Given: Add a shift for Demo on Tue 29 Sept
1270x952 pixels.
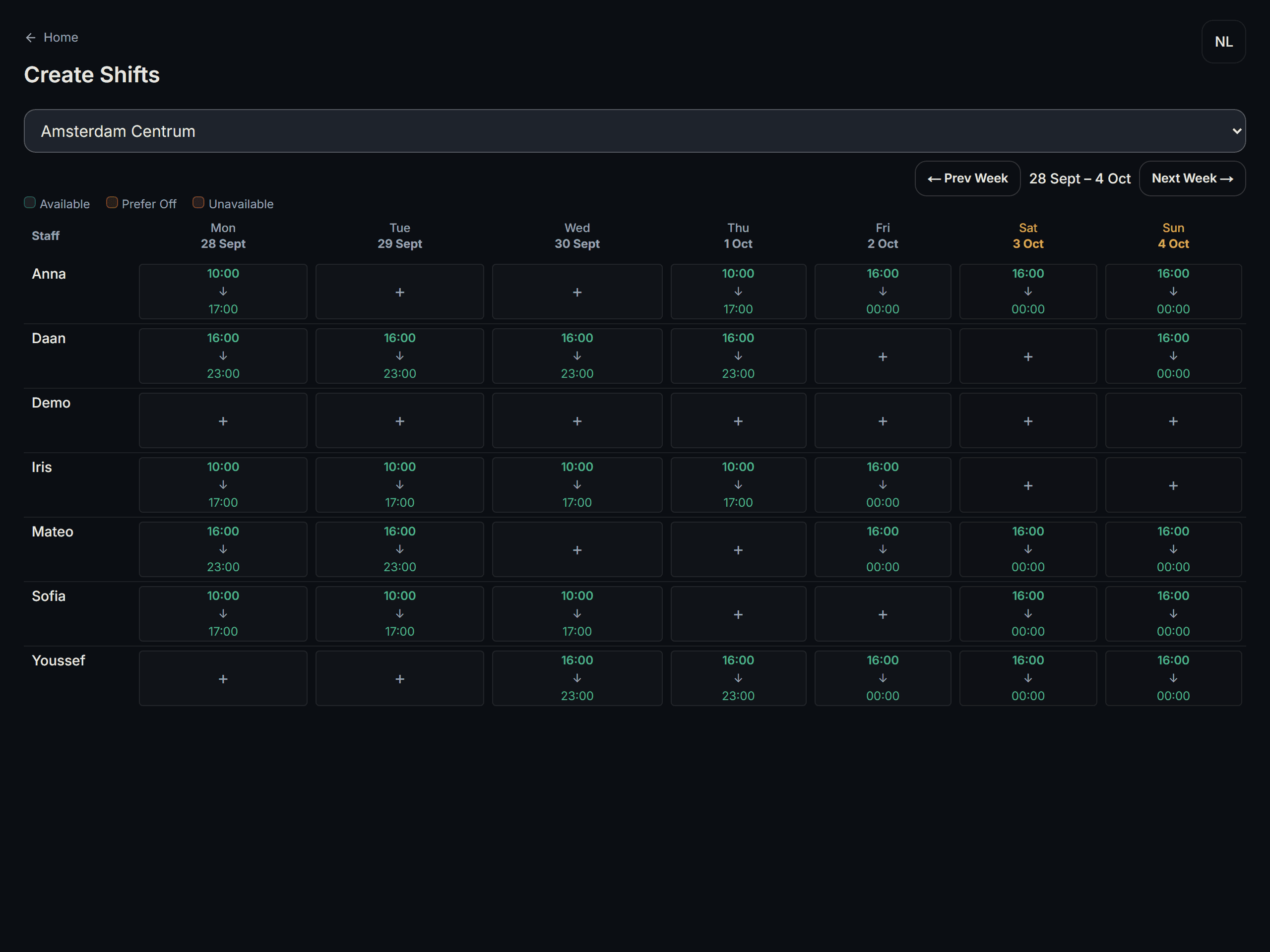Looking at the screenshot, I should tap(399, 420).
